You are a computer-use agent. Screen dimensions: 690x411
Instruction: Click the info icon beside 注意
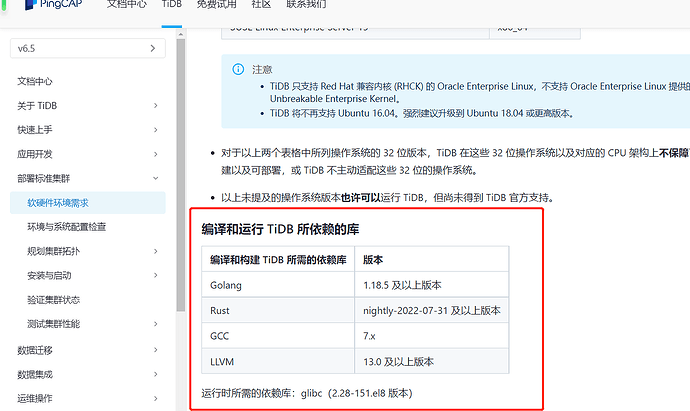[238, 69]
